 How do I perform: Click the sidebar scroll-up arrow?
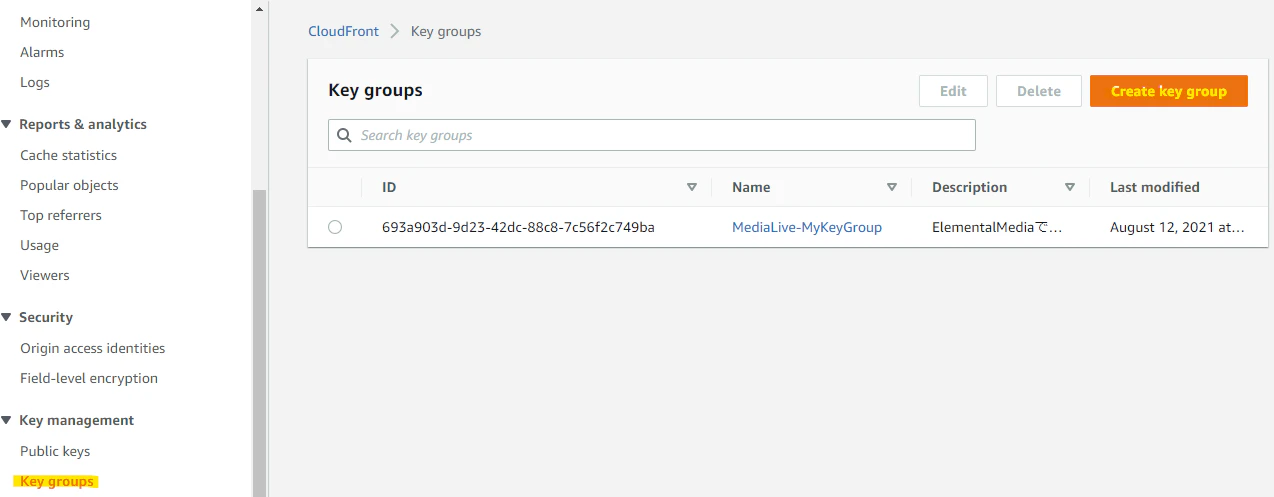[x=260, y=8]
